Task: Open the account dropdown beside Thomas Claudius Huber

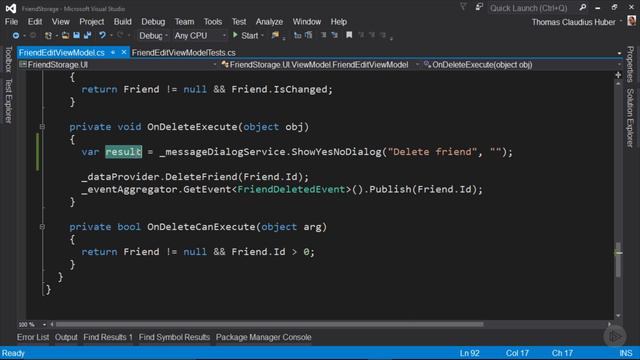Action: coord(621,22)
